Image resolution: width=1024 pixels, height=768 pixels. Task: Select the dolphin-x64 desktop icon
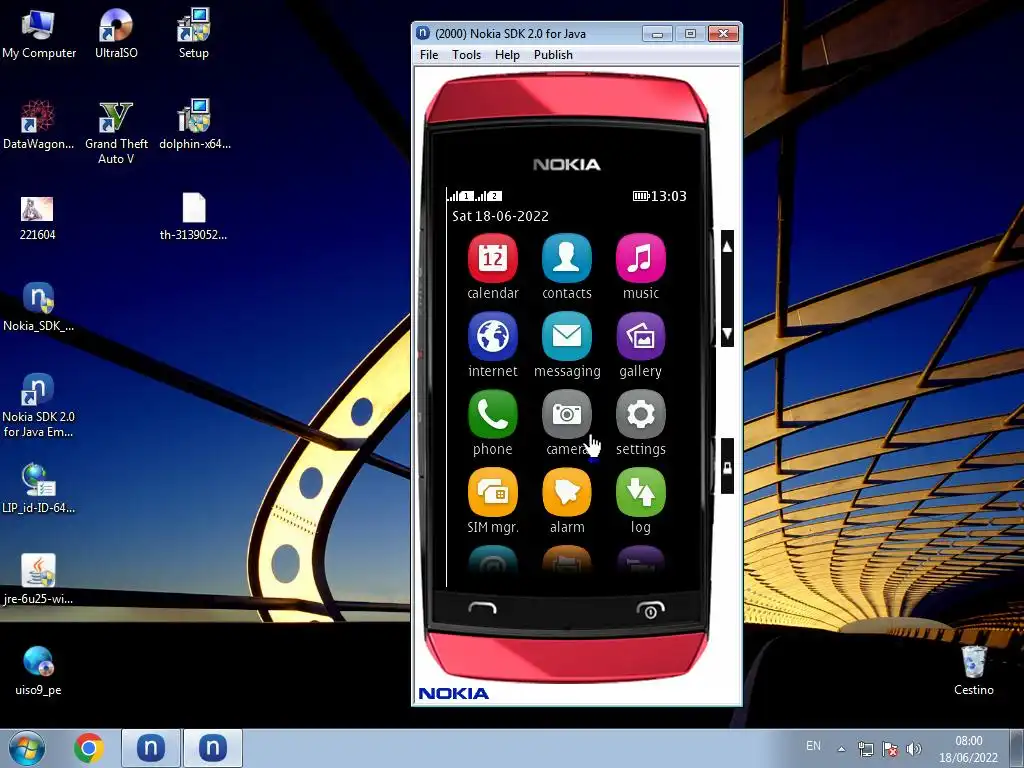click(195, 125)
